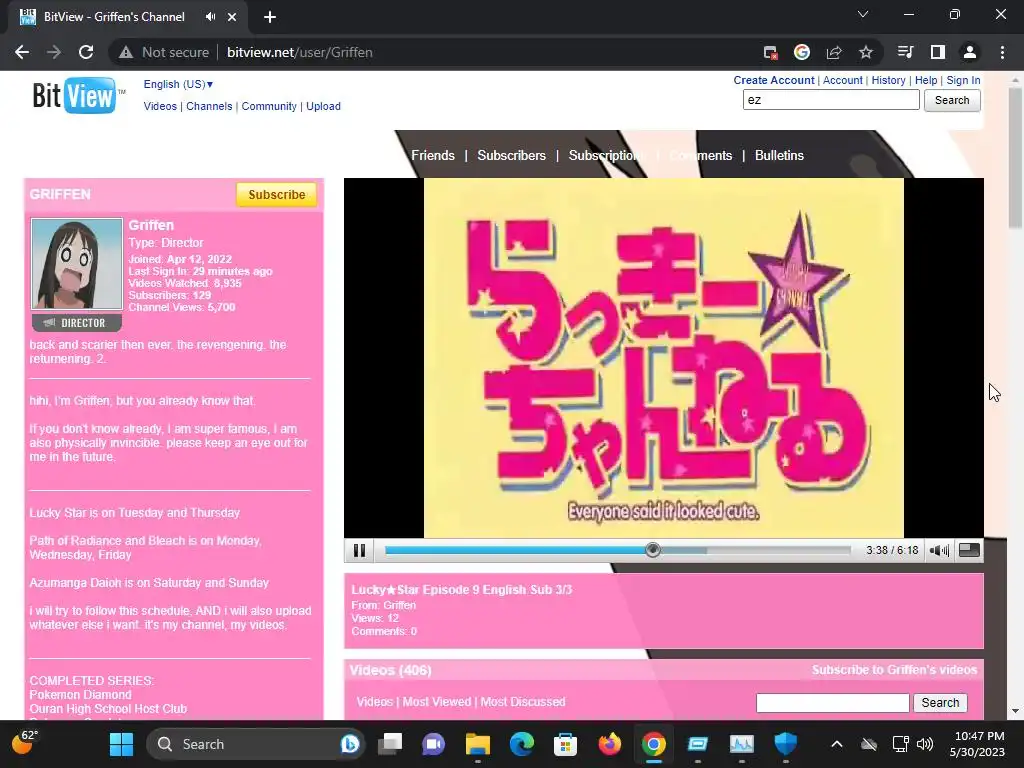Click the seek bar handle of the video
The height and width of the screenshot is (768, 1024).
(652, 551)
